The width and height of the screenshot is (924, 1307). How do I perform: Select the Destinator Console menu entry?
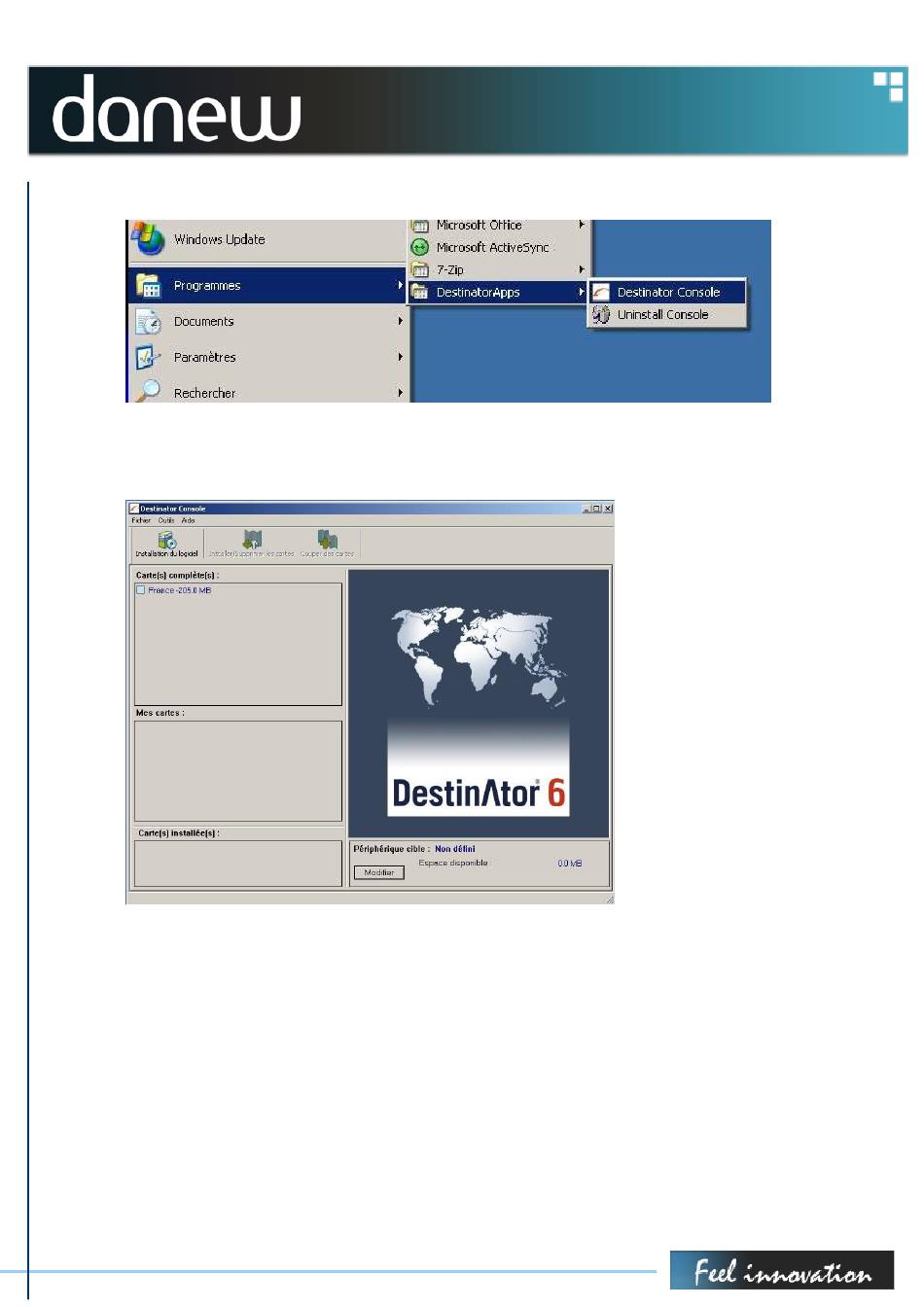point(667,292)
